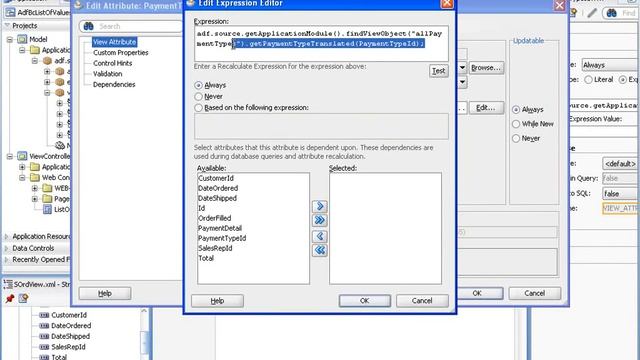
Task: Click the CustomerId attribute icon in structure pane
Action: point(44,315)
